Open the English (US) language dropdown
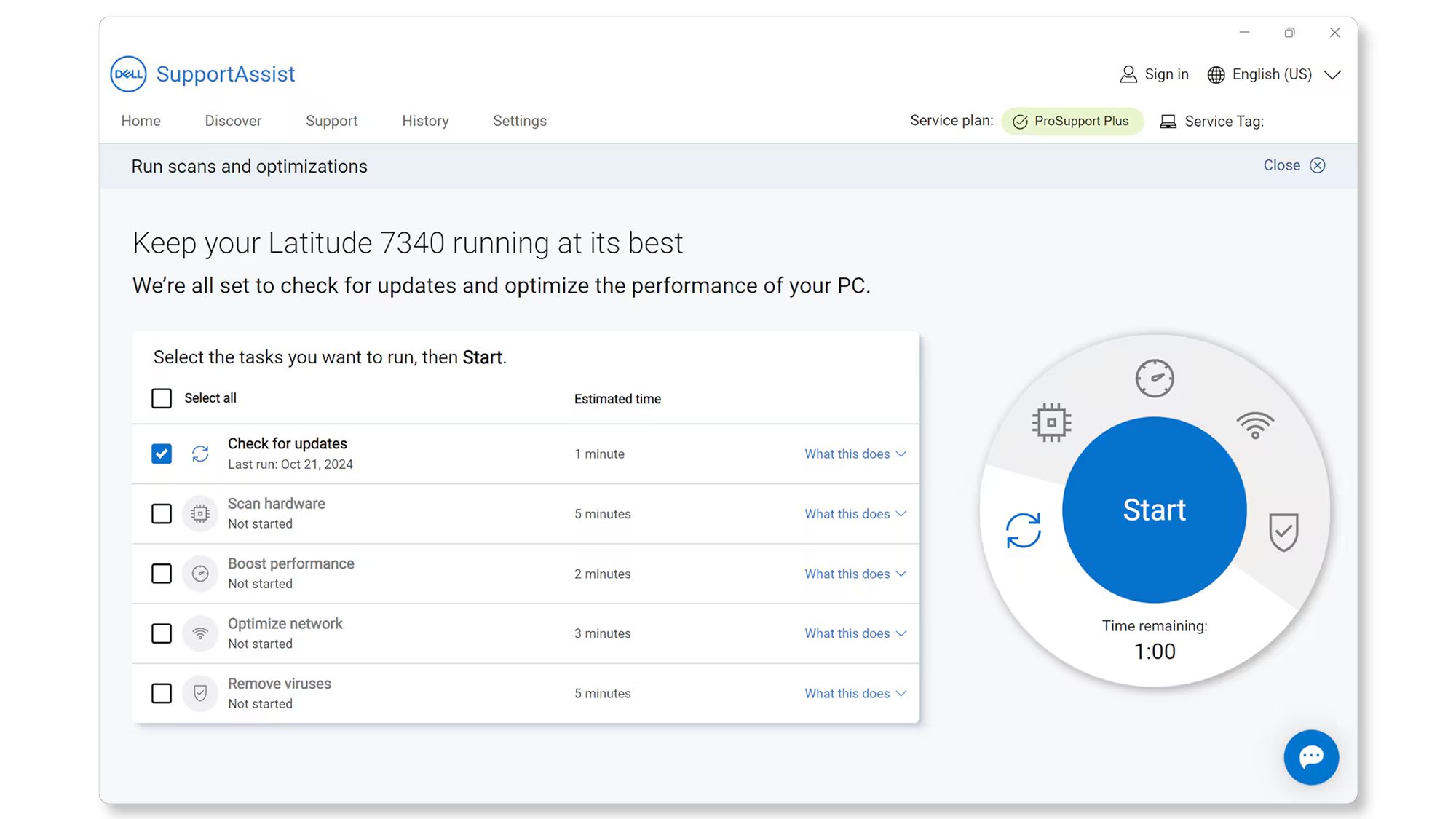 [x=1274, y=74]
